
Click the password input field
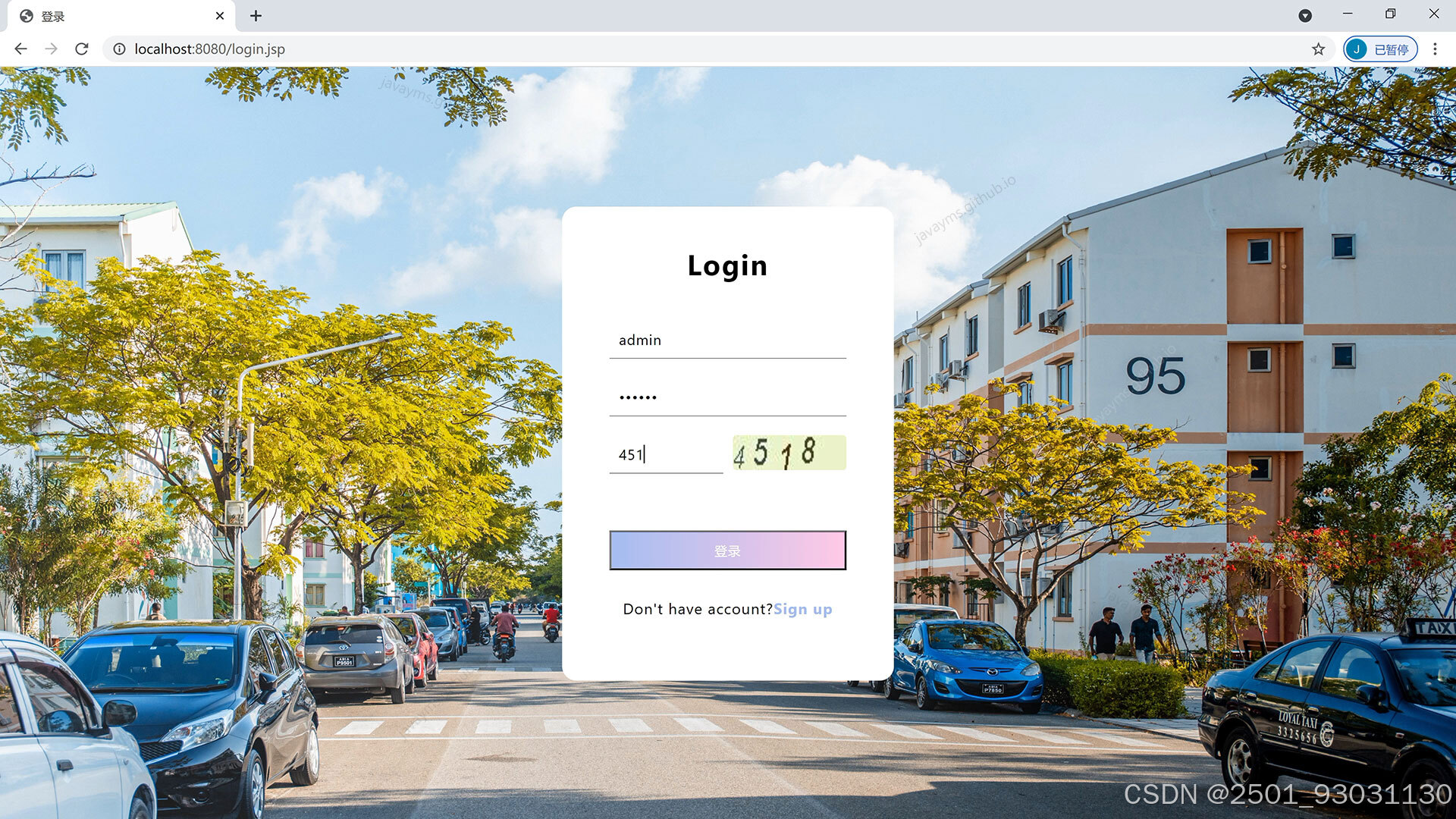[728, 397]
